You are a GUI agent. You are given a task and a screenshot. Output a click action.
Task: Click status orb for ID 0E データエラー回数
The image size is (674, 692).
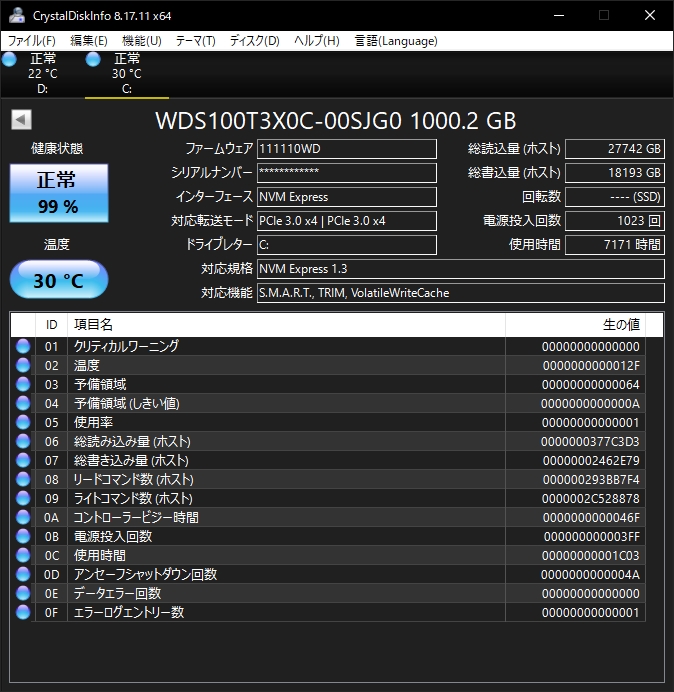pos(23,593)
